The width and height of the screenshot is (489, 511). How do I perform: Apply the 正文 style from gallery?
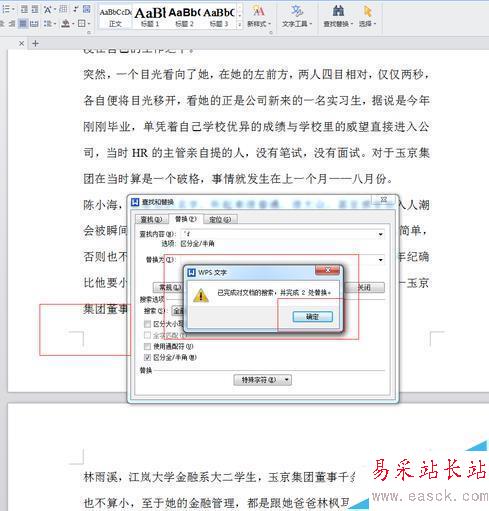[115, 17]
